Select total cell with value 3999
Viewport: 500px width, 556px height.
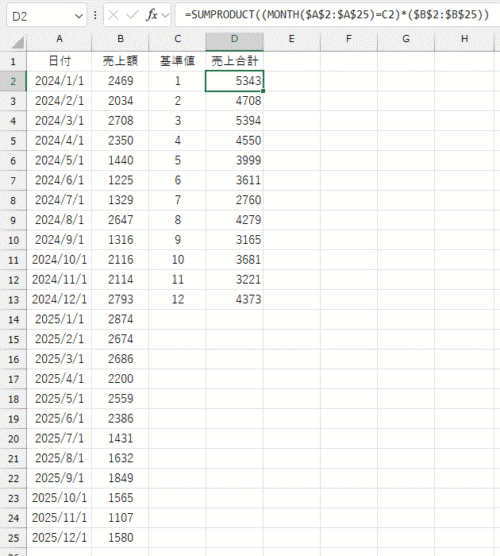(x=234, y=161)
